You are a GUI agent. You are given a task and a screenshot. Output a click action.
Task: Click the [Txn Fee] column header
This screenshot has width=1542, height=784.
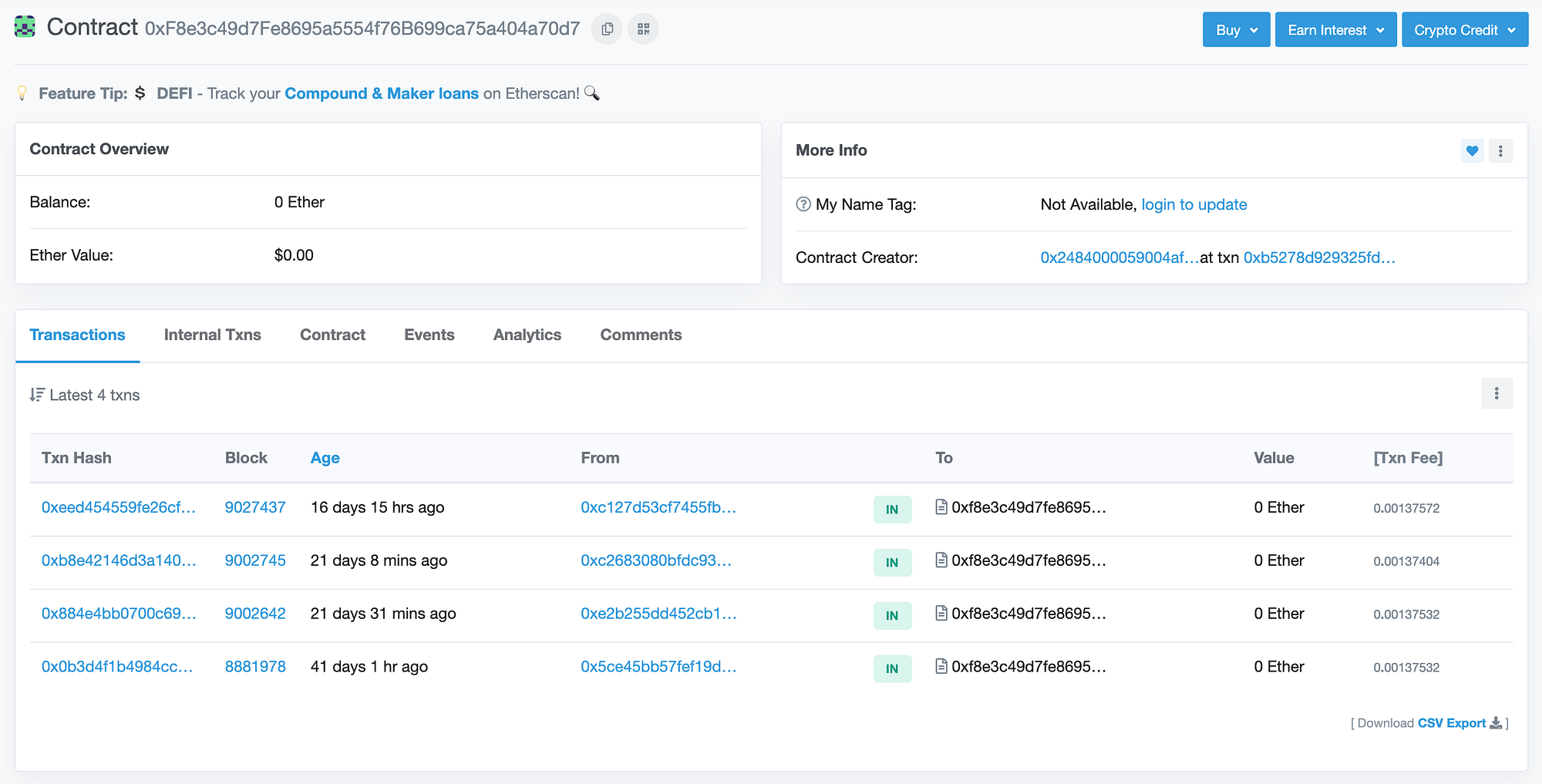1408,458
